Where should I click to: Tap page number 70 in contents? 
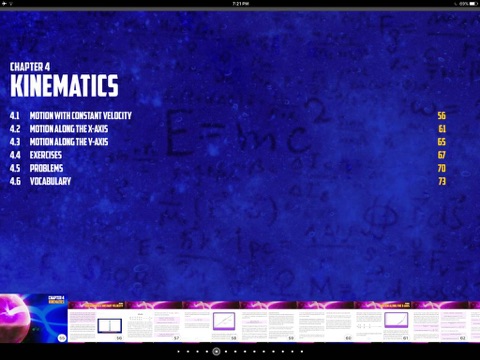coord(441,168)
